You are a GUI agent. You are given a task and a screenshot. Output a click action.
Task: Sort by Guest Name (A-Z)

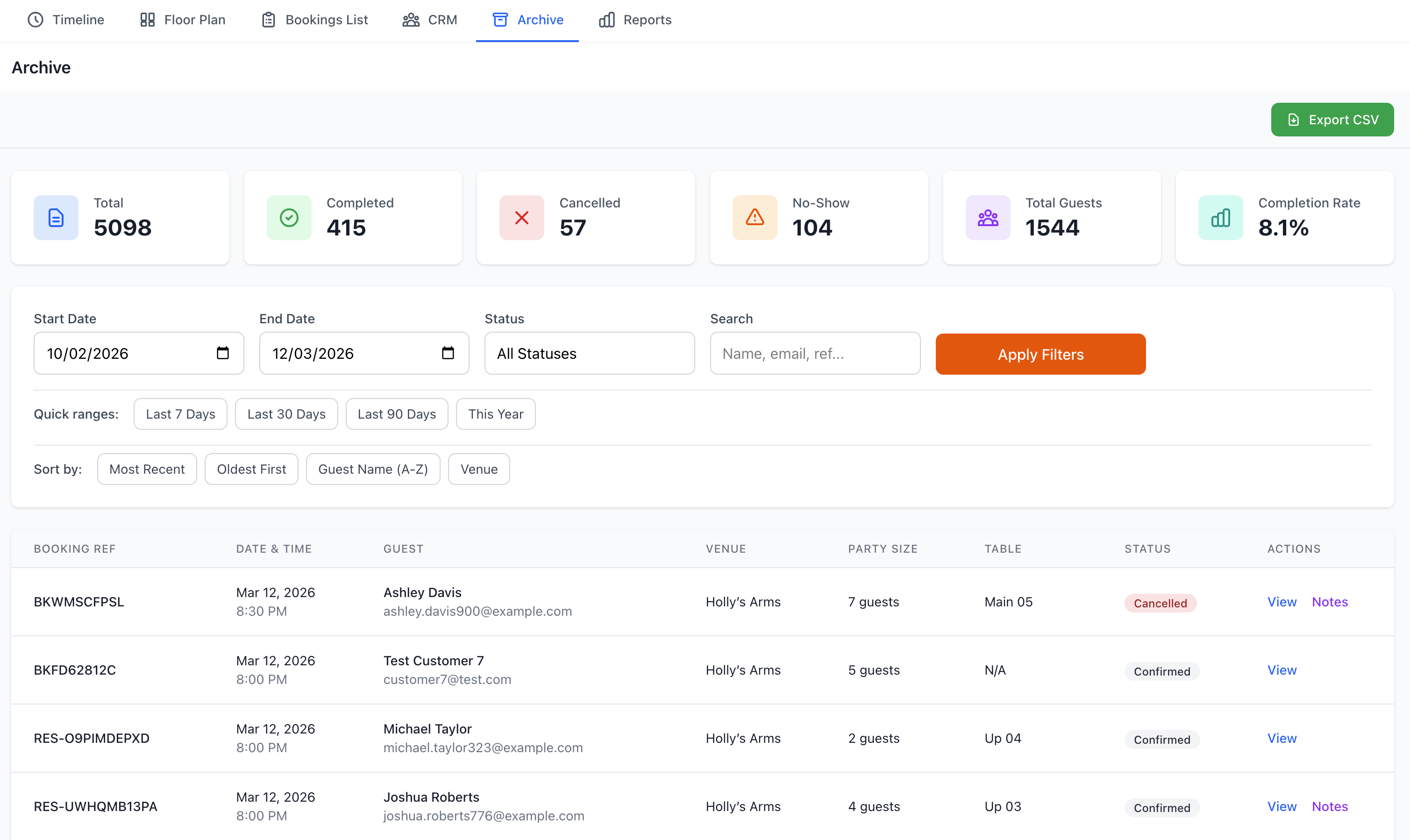tap(373, 469)
